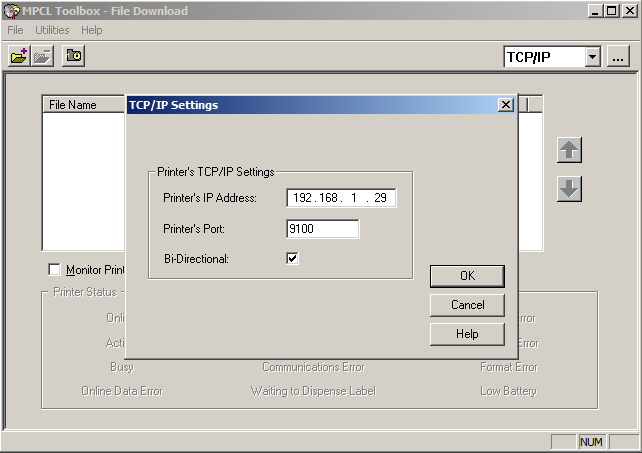The height and width of the screenshot is (453, 642).
Task: Enable the Monitor Printer checkbox
Action: [x=54, y=270]
